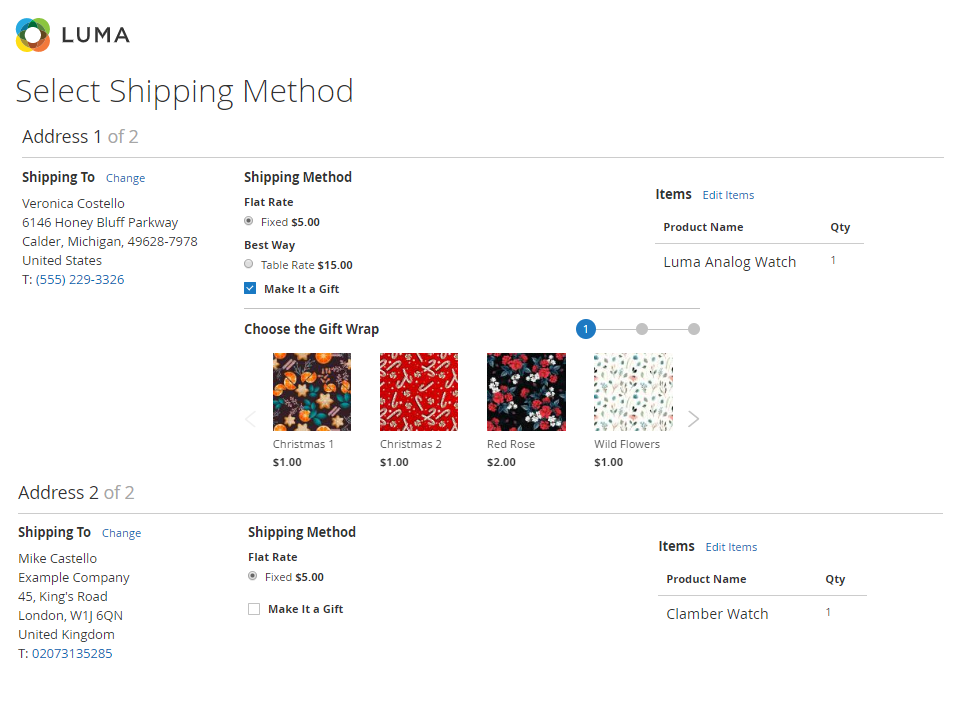Change shipping address for Veronica Costello
This screenshot has height=704, width=960.
pos(125,178)
